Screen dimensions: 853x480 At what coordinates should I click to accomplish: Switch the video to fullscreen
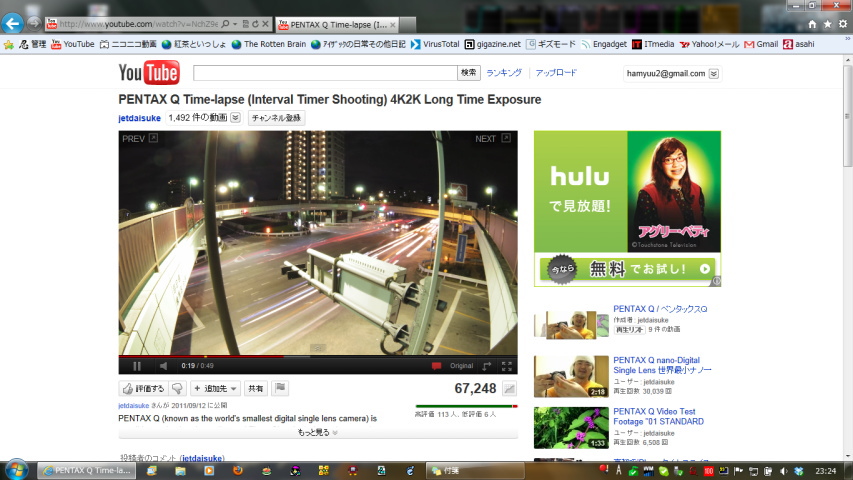pyautogui.click(x=506, y=366)
